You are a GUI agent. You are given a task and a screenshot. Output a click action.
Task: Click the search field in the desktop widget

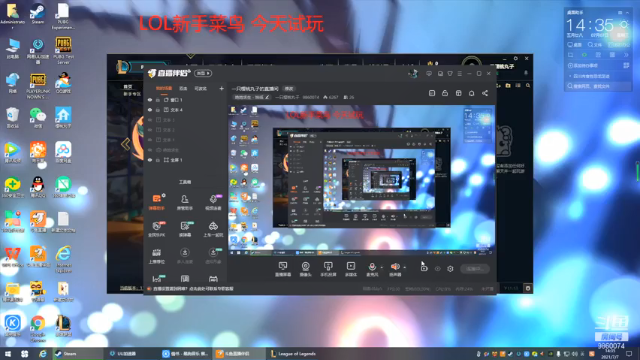coord(599,86)
